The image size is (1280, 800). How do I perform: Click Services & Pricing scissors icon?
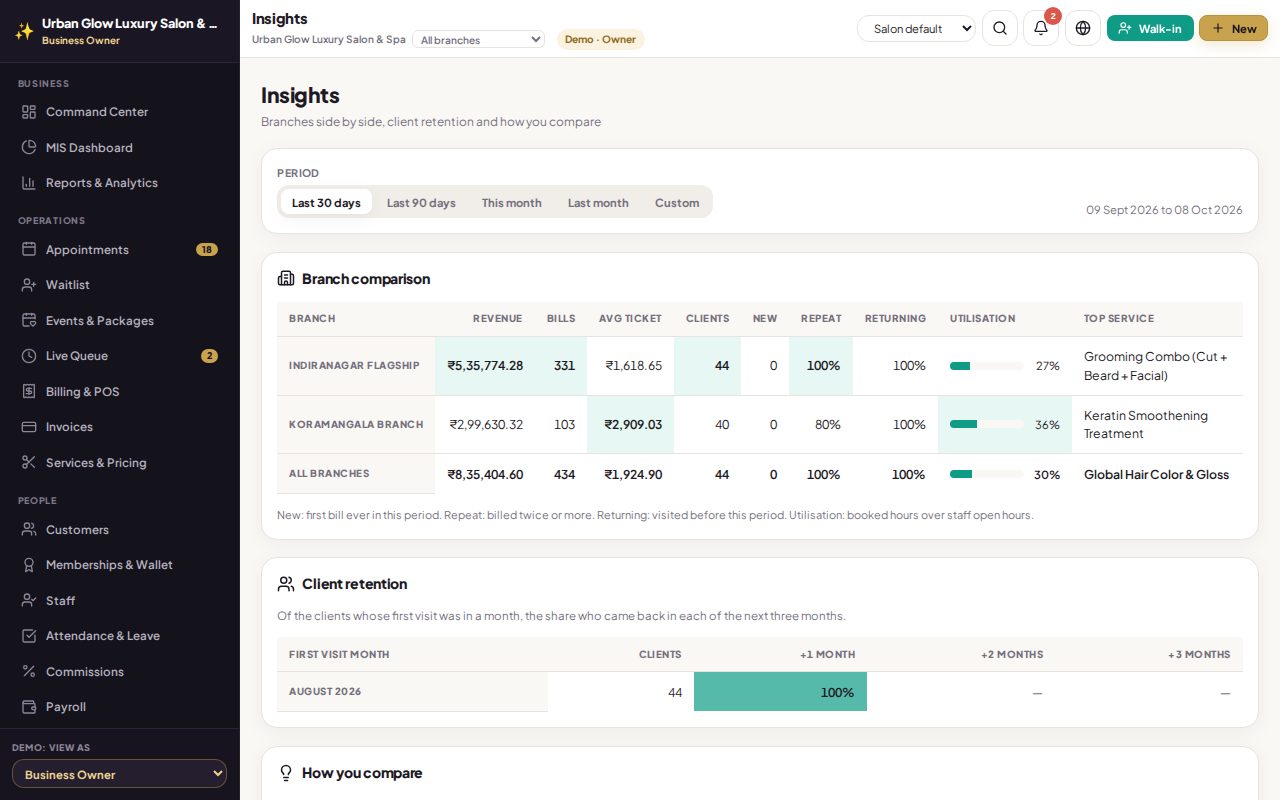point(29,462)
